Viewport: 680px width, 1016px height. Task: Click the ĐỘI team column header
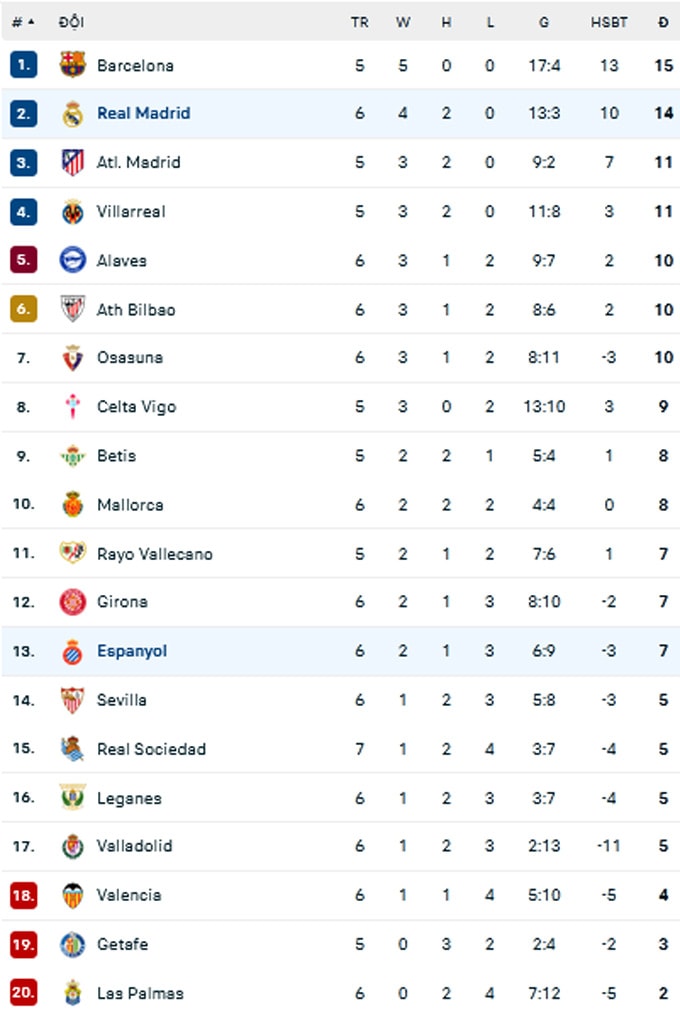pos(71,22)
